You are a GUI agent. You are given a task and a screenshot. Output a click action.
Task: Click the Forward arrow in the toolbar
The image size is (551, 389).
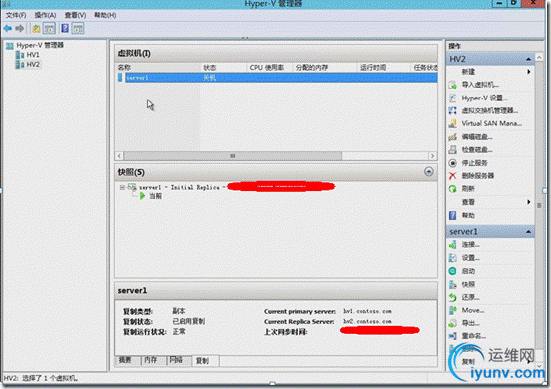[x=20, y=28]
